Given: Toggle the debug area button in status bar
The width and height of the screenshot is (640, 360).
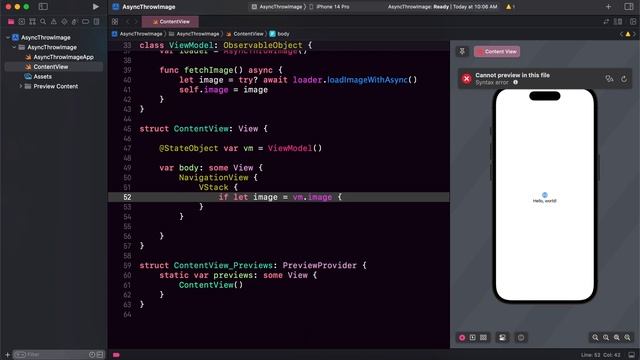Looking at the screenshot, I should pos(631,355).
